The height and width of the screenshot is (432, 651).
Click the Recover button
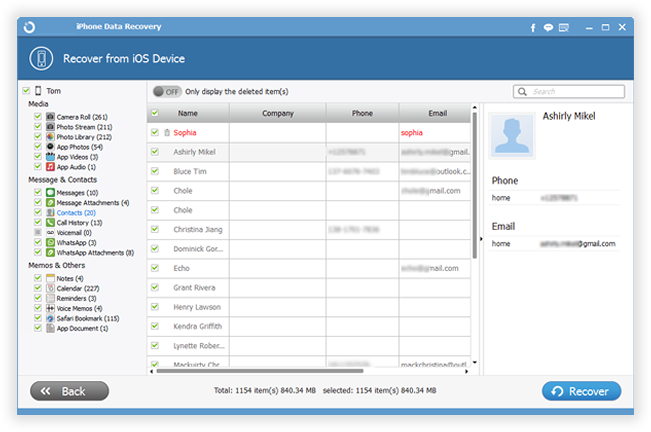[581, 391]
